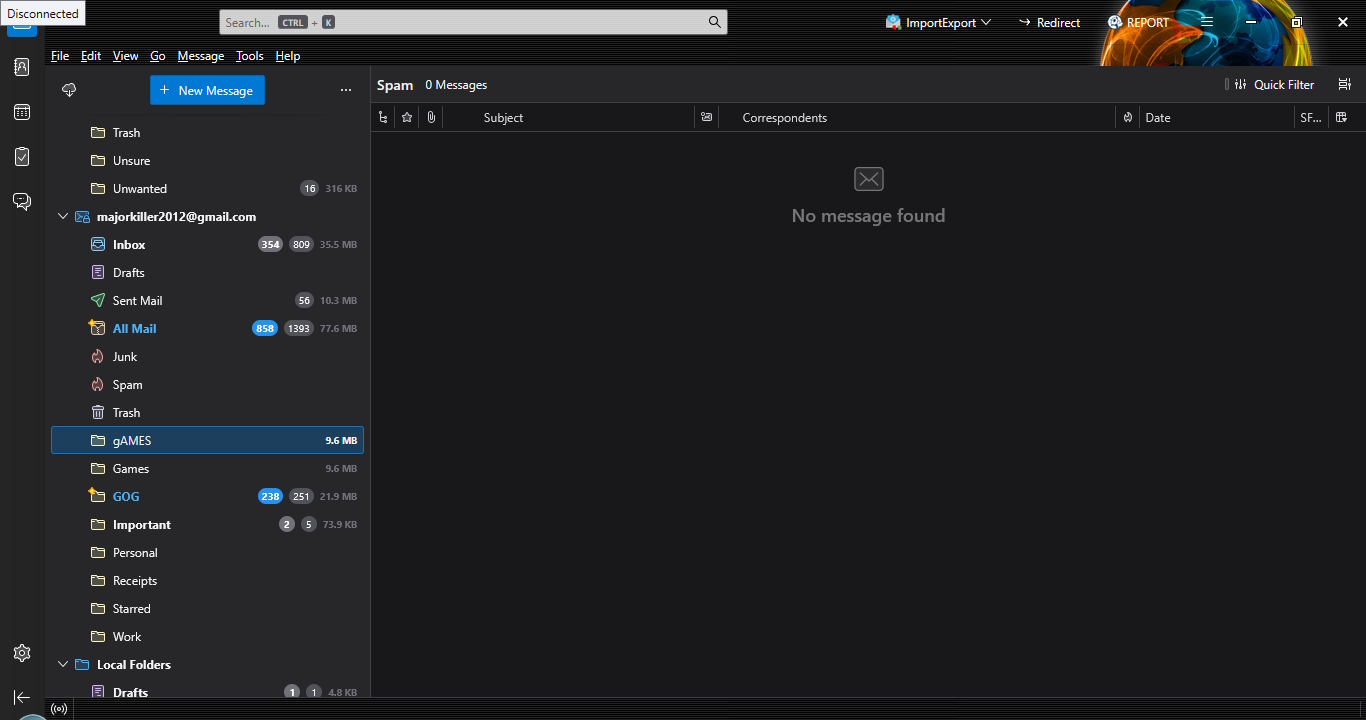Open the Starred folder
1366x720 pixels.
(x=207, y=609)
